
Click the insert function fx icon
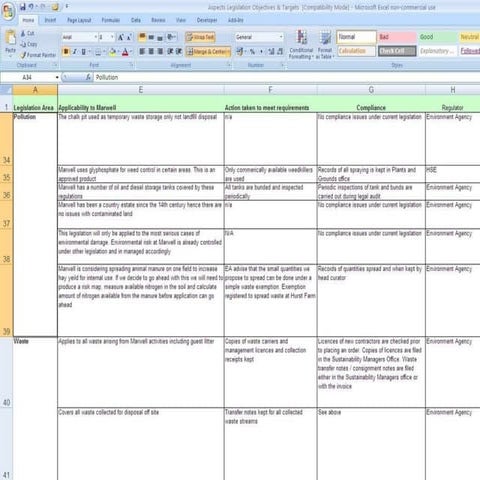tap(88, 77)
